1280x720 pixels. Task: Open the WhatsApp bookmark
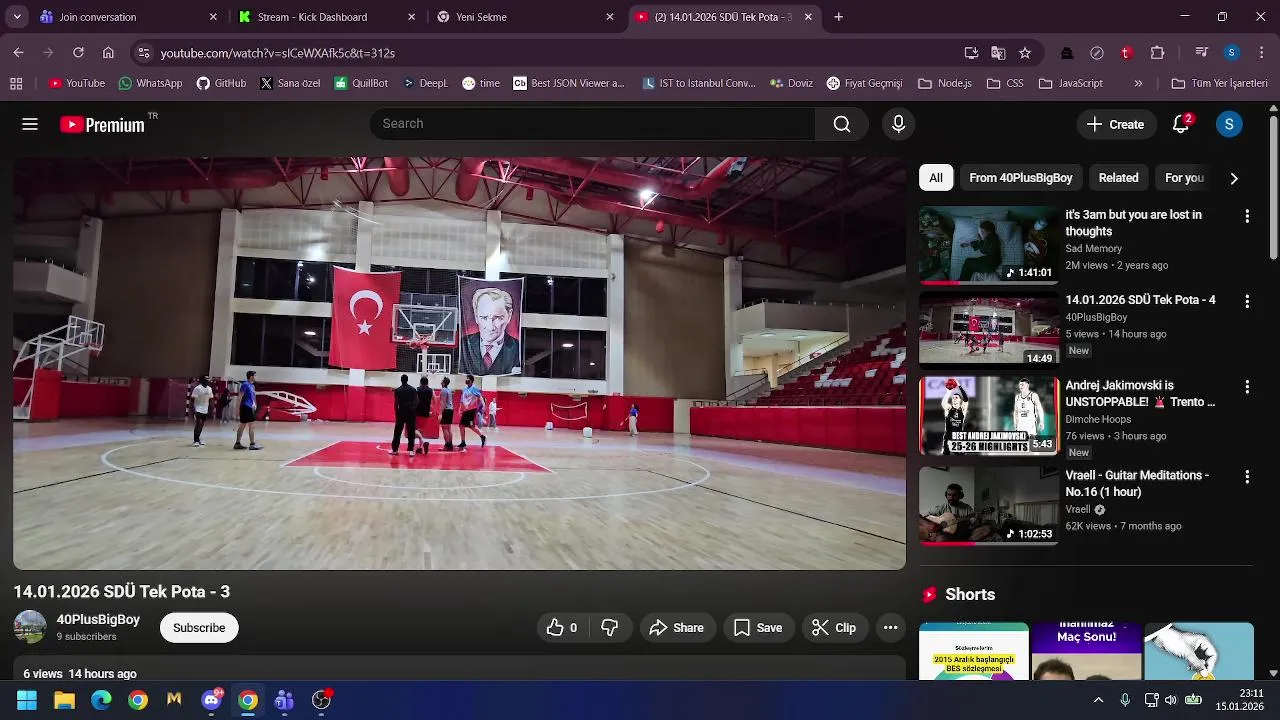coord(150,83)
